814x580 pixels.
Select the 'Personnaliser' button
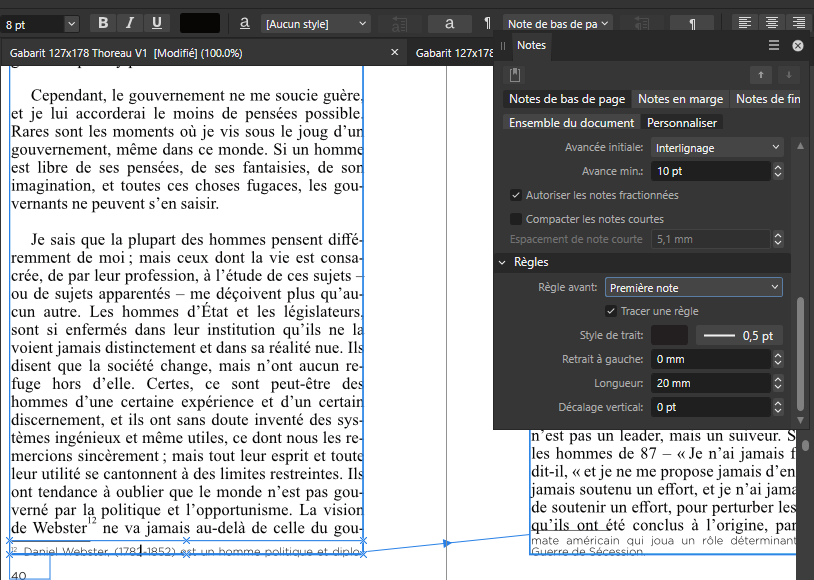[682, 123]
